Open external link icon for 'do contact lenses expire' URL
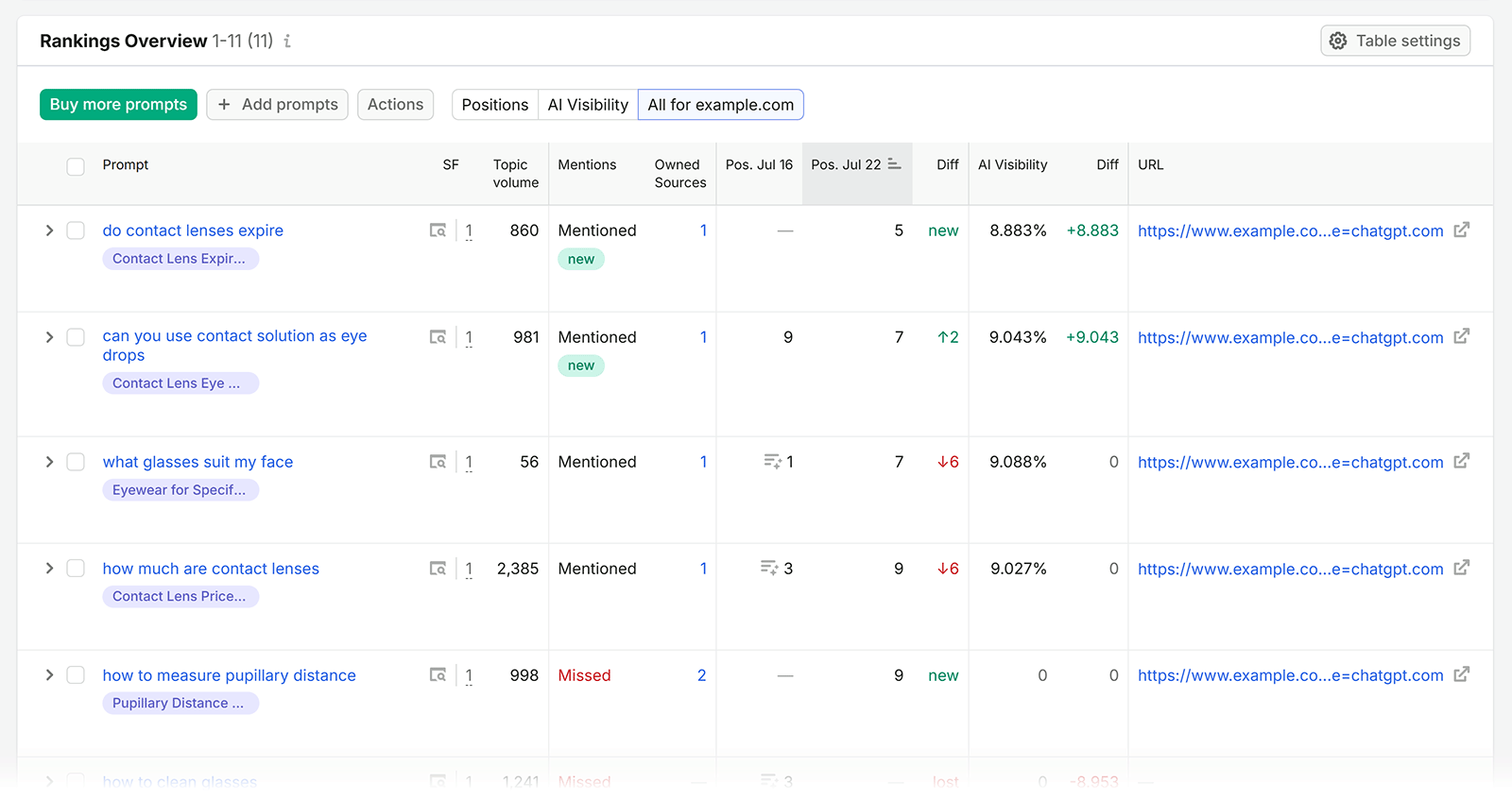Viewport: 1512px width, 800px height. pos(1462,230)
